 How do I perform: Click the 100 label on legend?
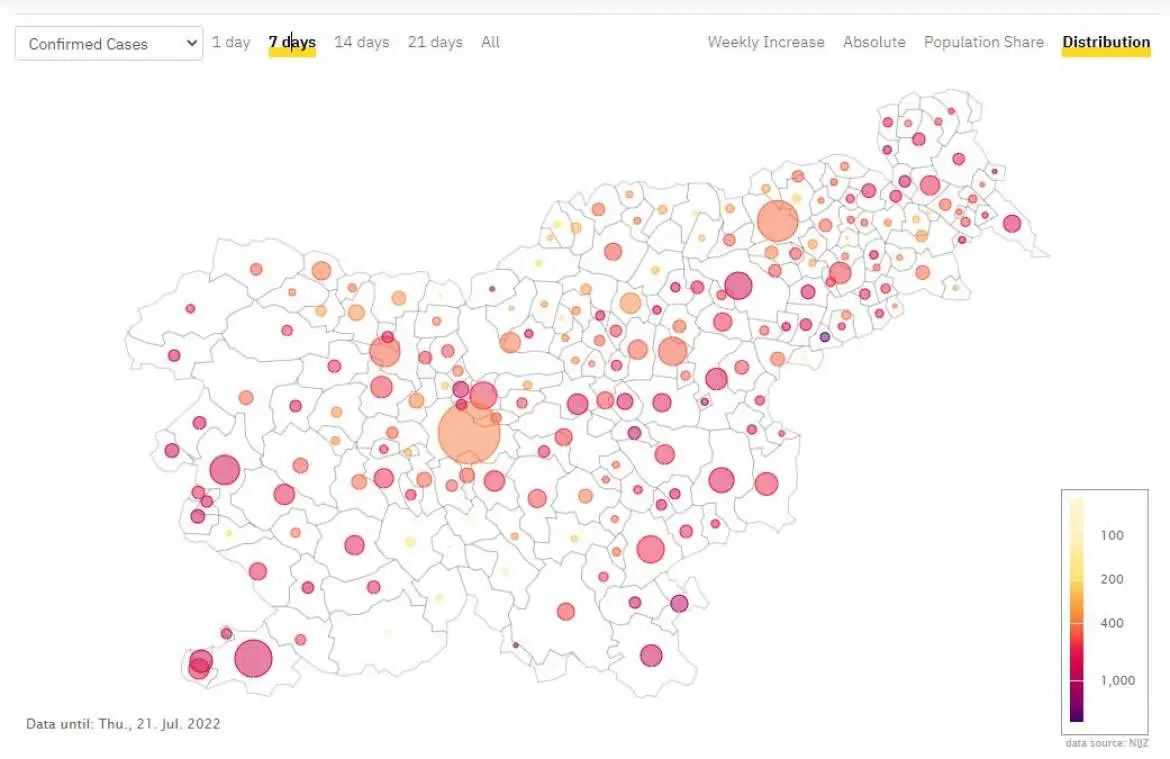coord(1111,535)
